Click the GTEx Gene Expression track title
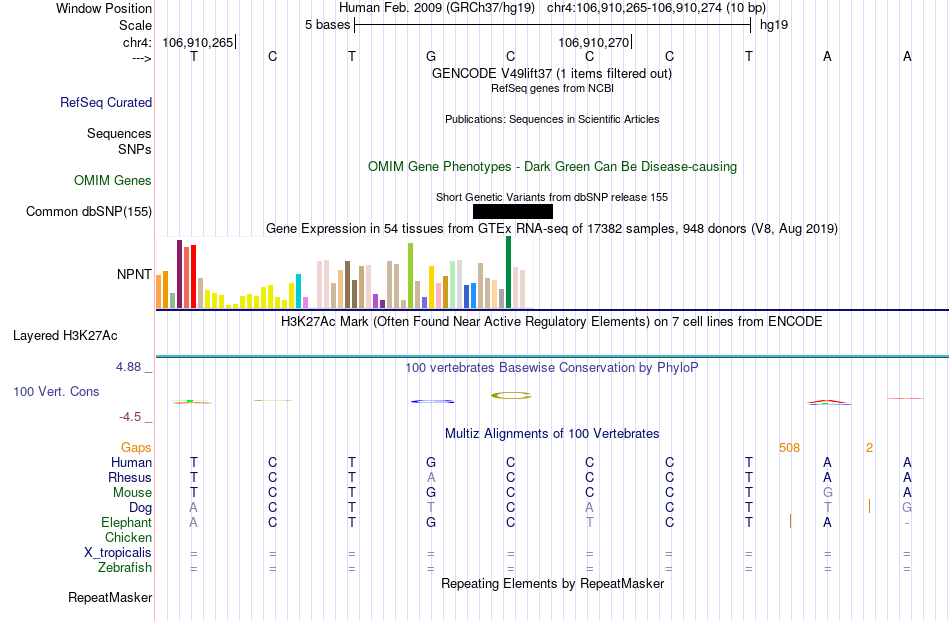This screenshot has width=950, height=621. coord(552,228)
